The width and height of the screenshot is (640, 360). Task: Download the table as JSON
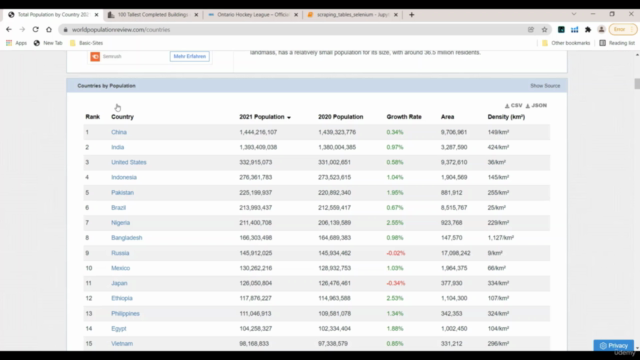536,105
